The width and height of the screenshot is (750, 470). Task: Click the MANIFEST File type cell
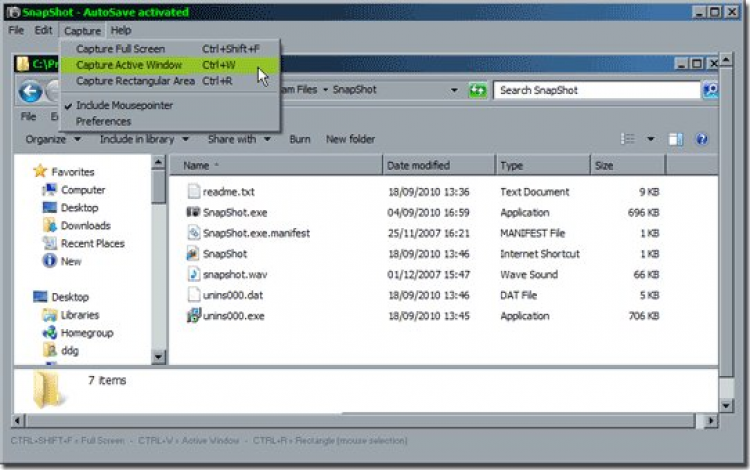532,233
